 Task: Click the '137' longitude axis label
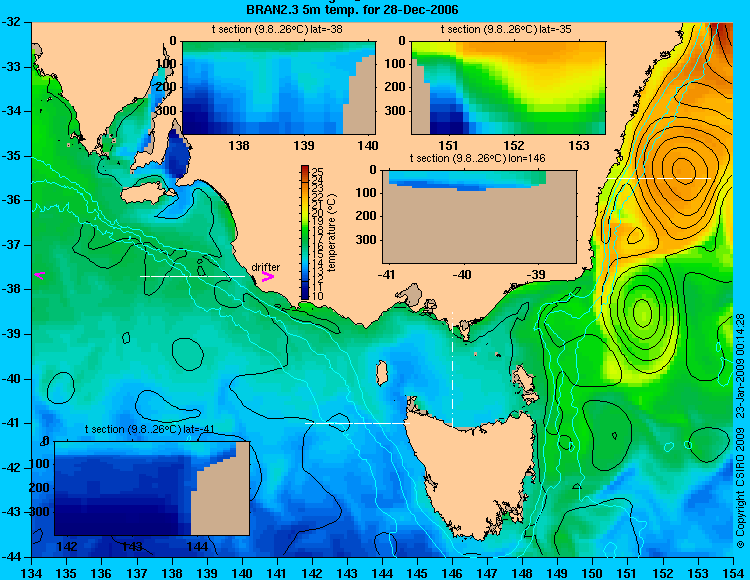tap(137, 573)
